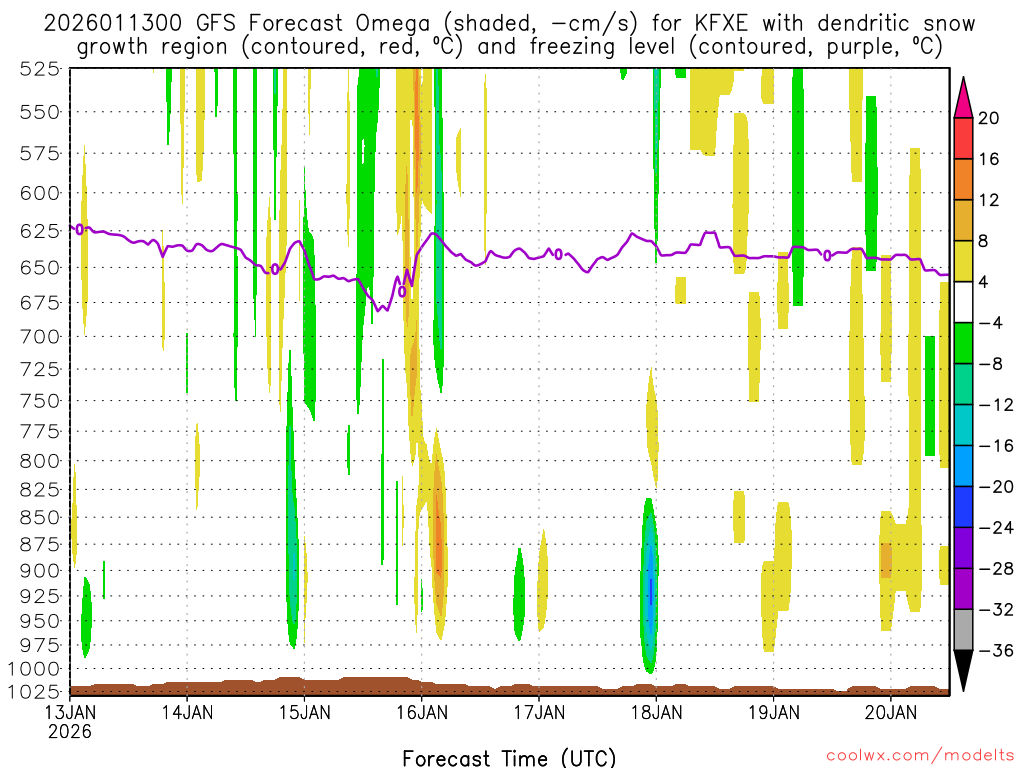Click the 950 pressure level label
This screenshot has height=768, width=1024.
click(40, 621)
